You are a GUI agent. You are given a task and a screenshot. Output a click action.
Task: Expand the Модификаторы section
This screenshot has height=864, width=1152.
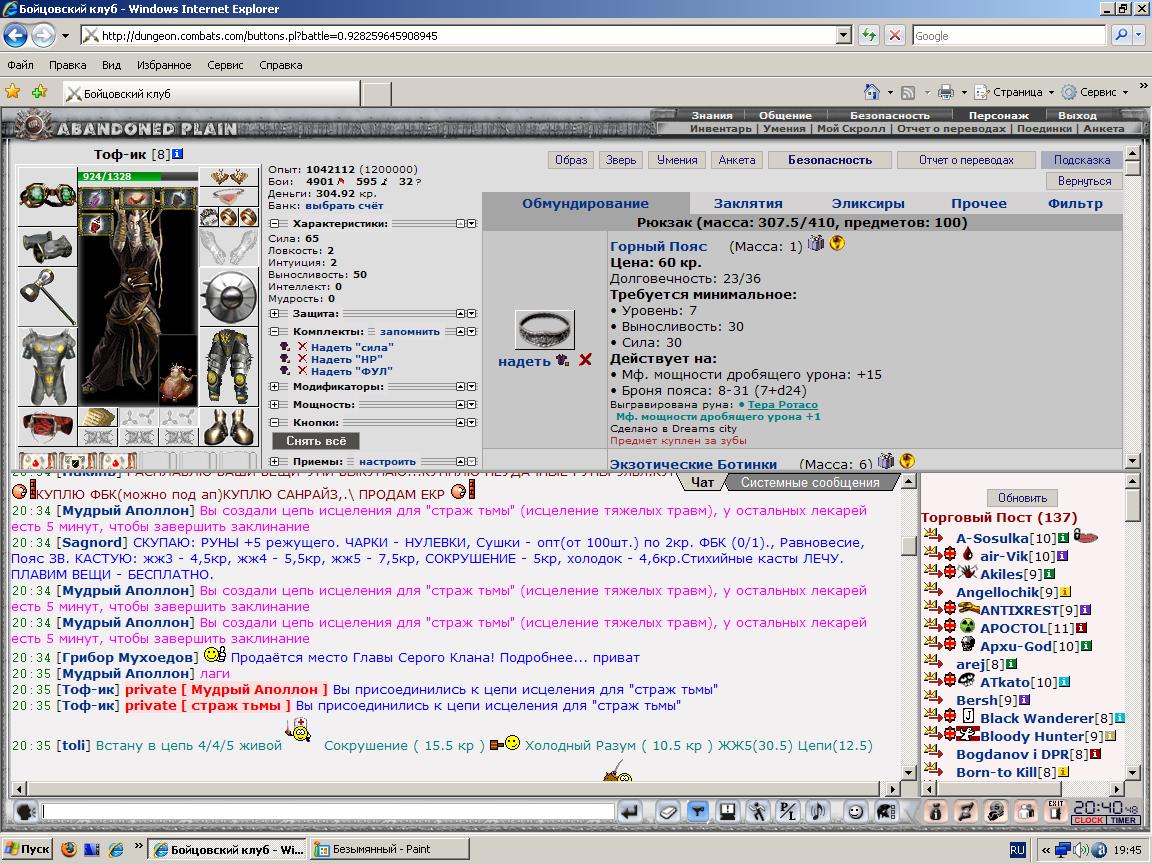point(274,386)
